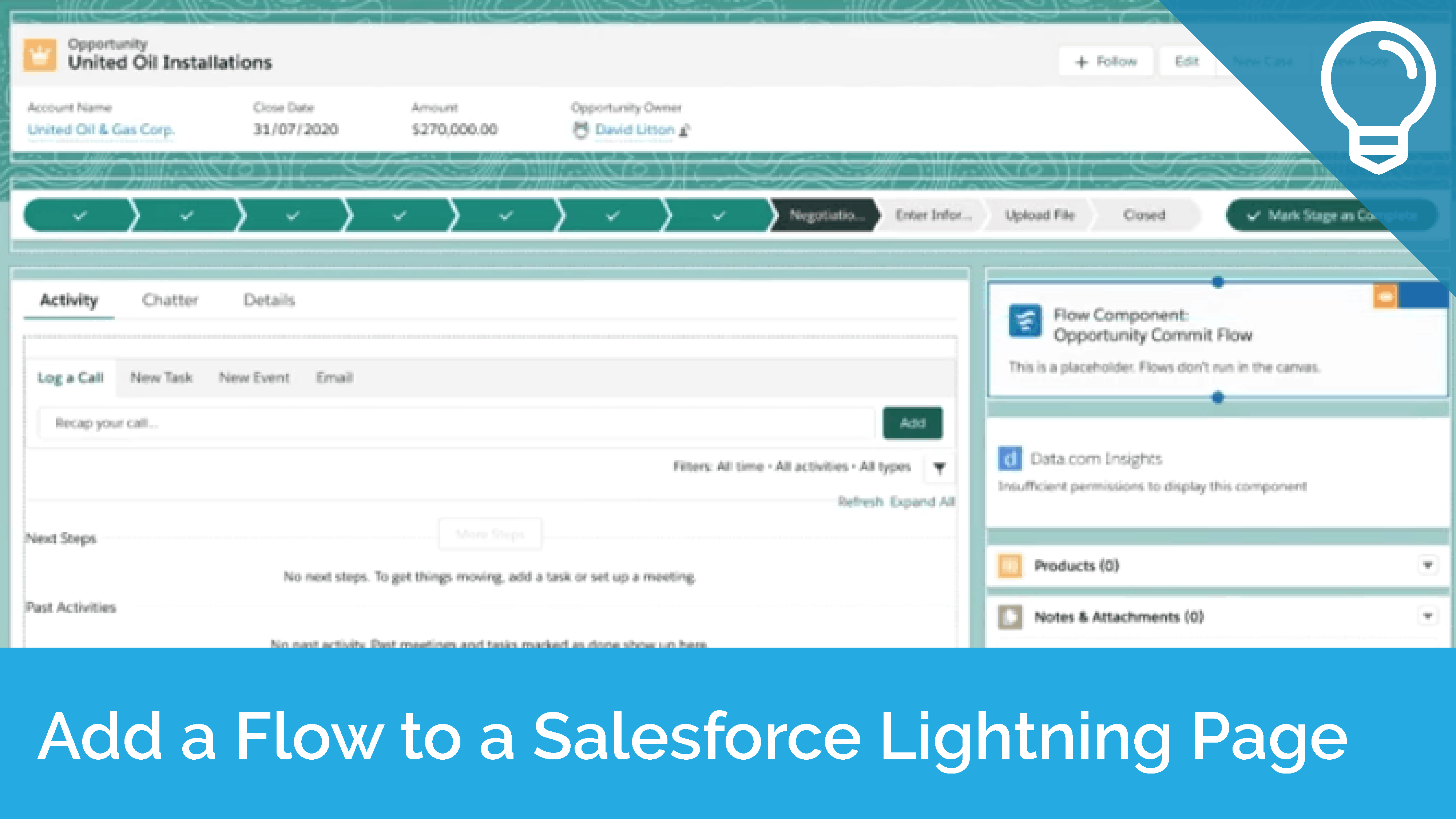Image resolution: width=1456 pixels, height=819 pixels.
Task: Click the Past Activities section heading
Action: [71, 608]
